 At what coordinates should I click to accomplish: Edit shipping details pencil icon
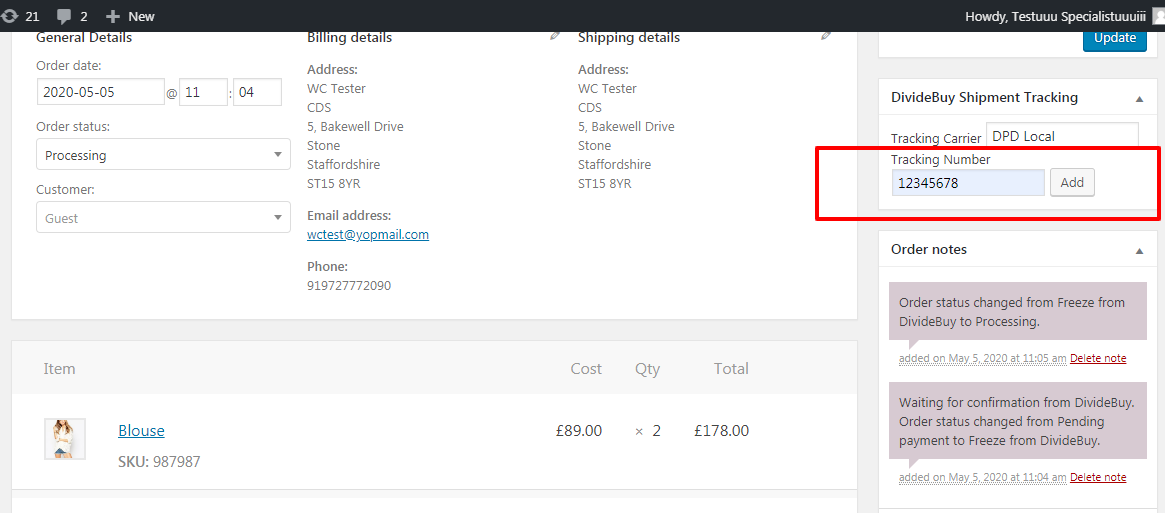(826, 36)
